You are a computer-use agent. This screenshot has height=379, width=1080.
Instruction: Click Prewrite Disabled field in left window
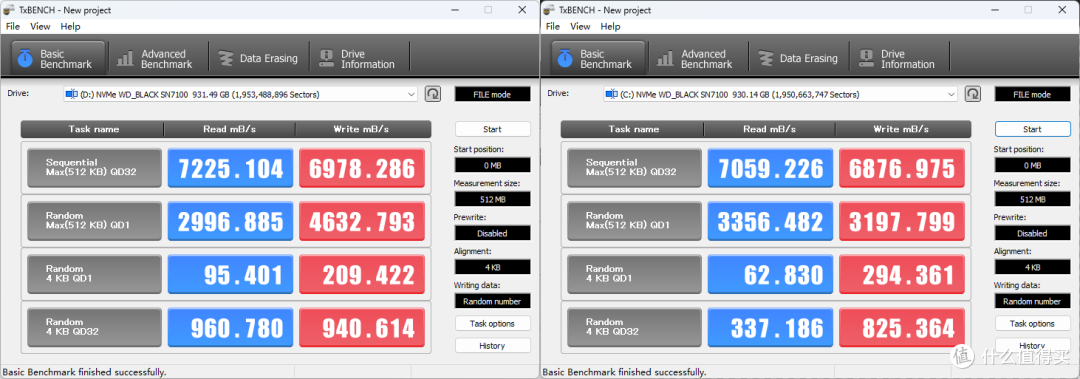492,233
